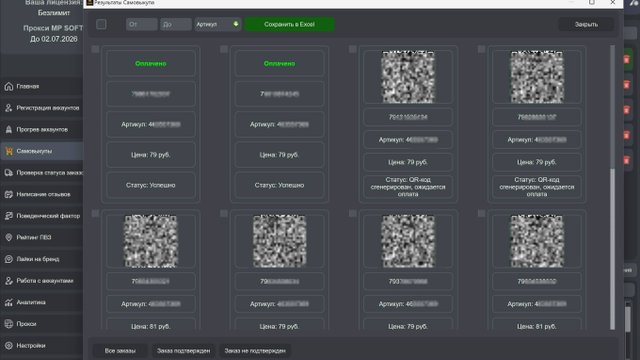Open the Самовыкупы cart icon
Screen dimensions: 640x360
[x=9, y=151]
